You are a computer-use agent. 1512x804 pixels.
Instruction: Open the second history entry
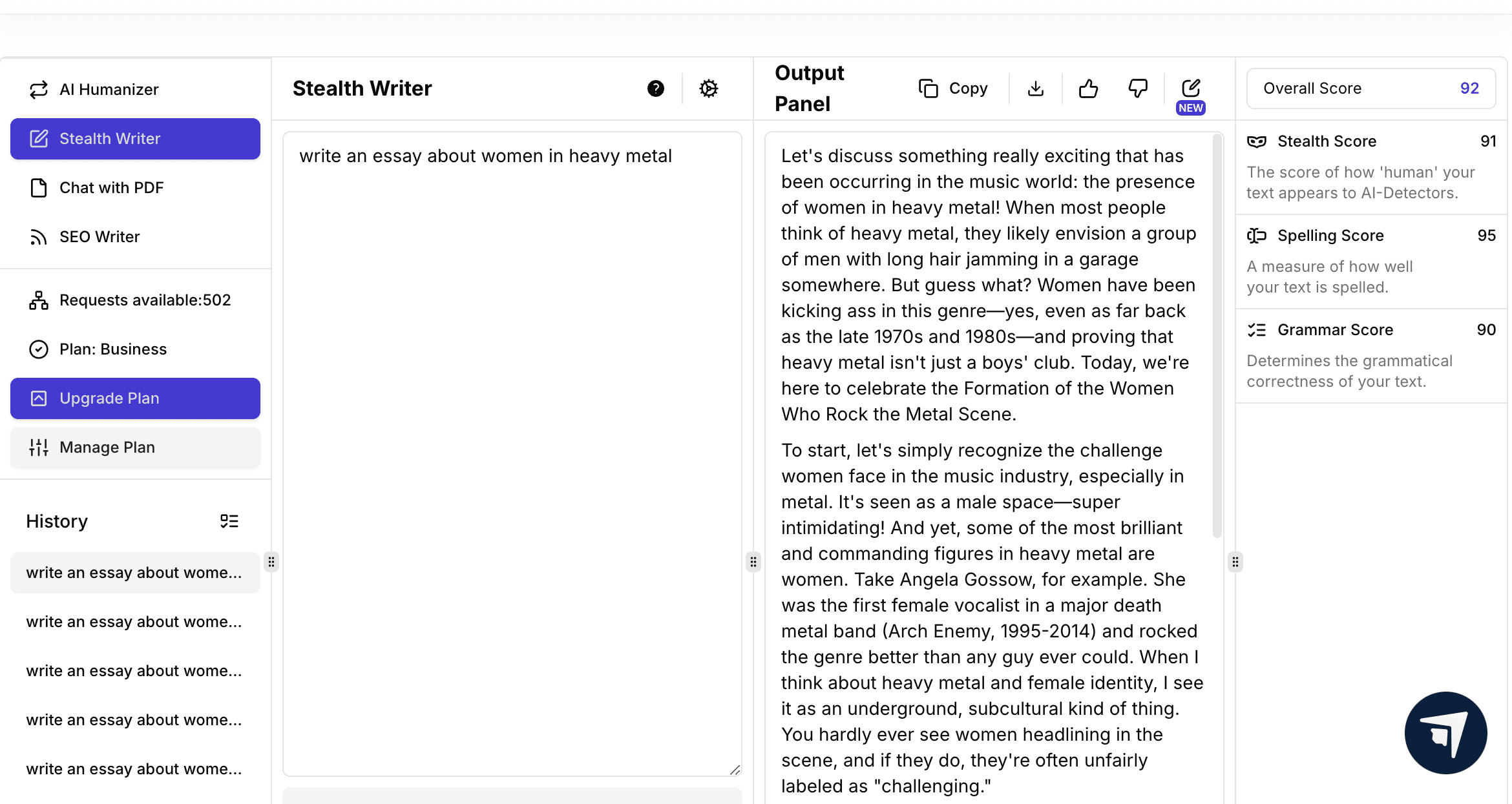point(134,622)
